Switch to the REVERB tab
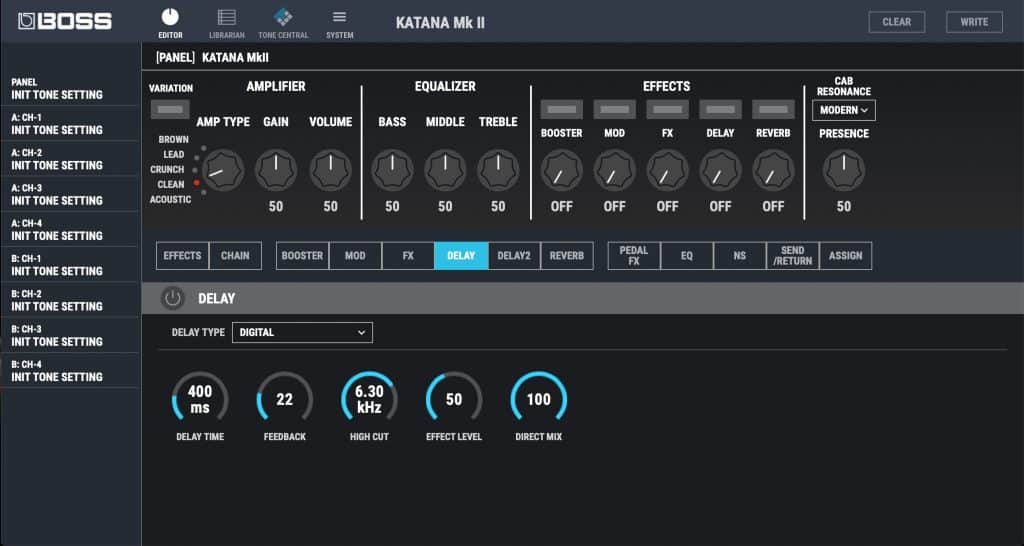The image size is (1024, 546). 567,256
